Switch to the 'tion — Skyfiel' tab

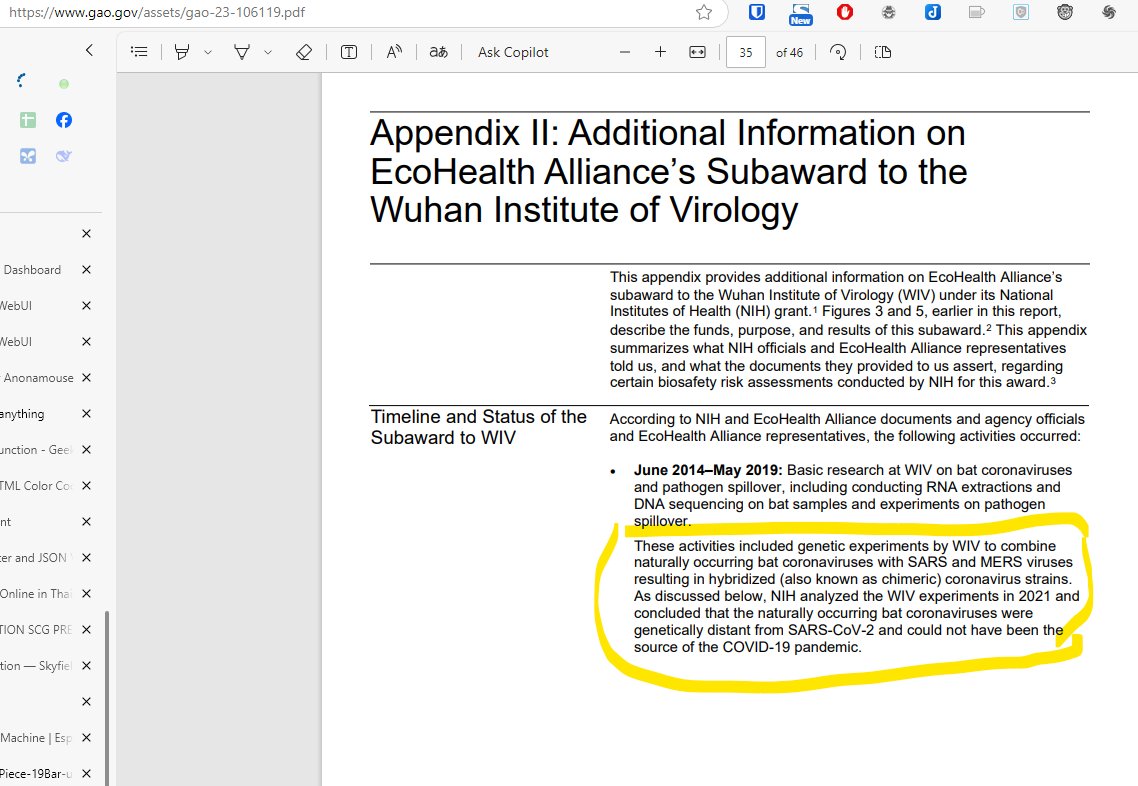coord(36,666)
